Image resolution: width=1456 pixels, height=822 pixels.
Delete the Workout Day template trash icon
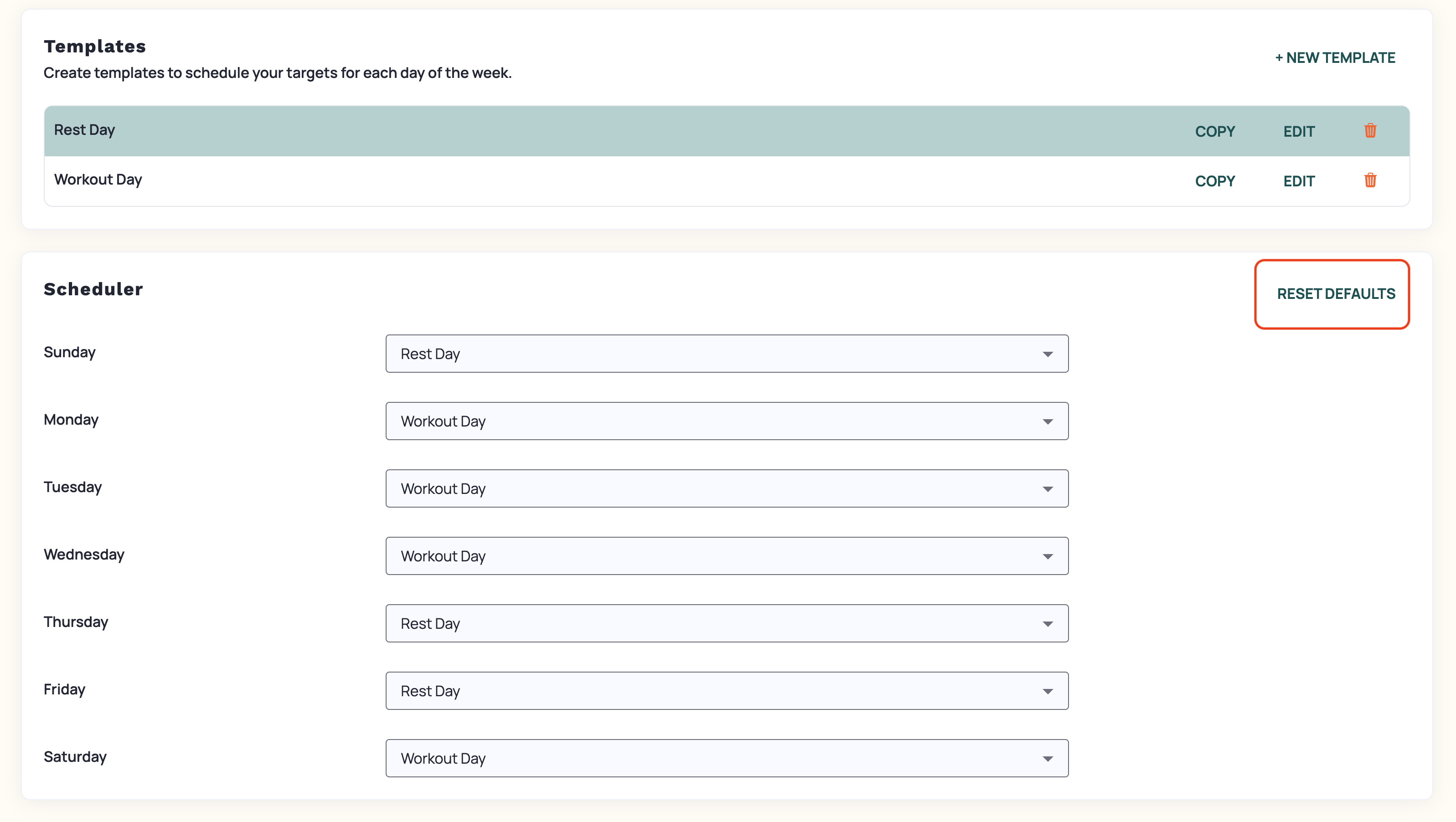click(1370, 180)
